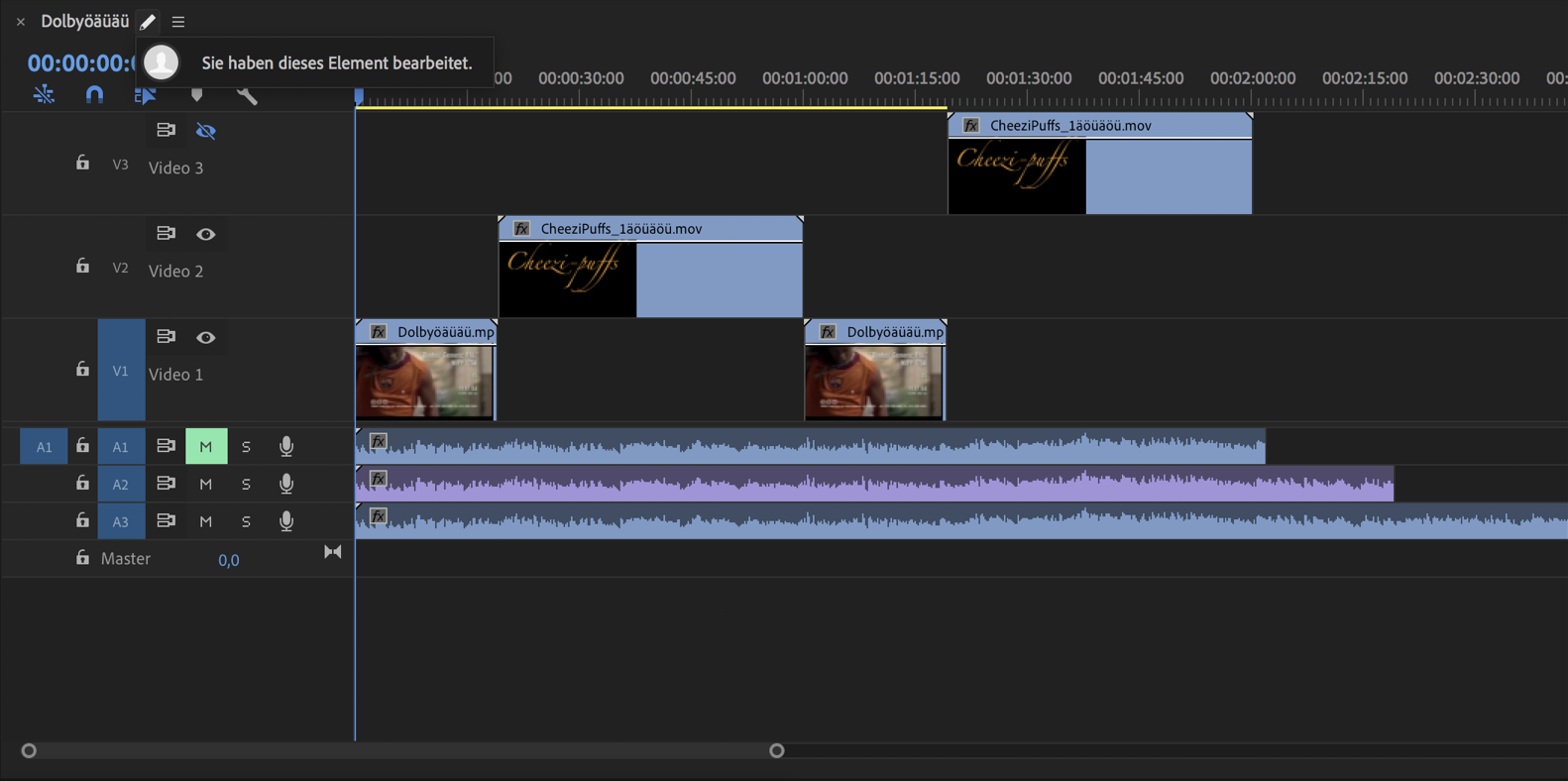The width and height of the screenshot is (1568, 781).
Task: Click the blue playhead marker on the ruler
Action: pyautogui.click(x=359, y=95)
